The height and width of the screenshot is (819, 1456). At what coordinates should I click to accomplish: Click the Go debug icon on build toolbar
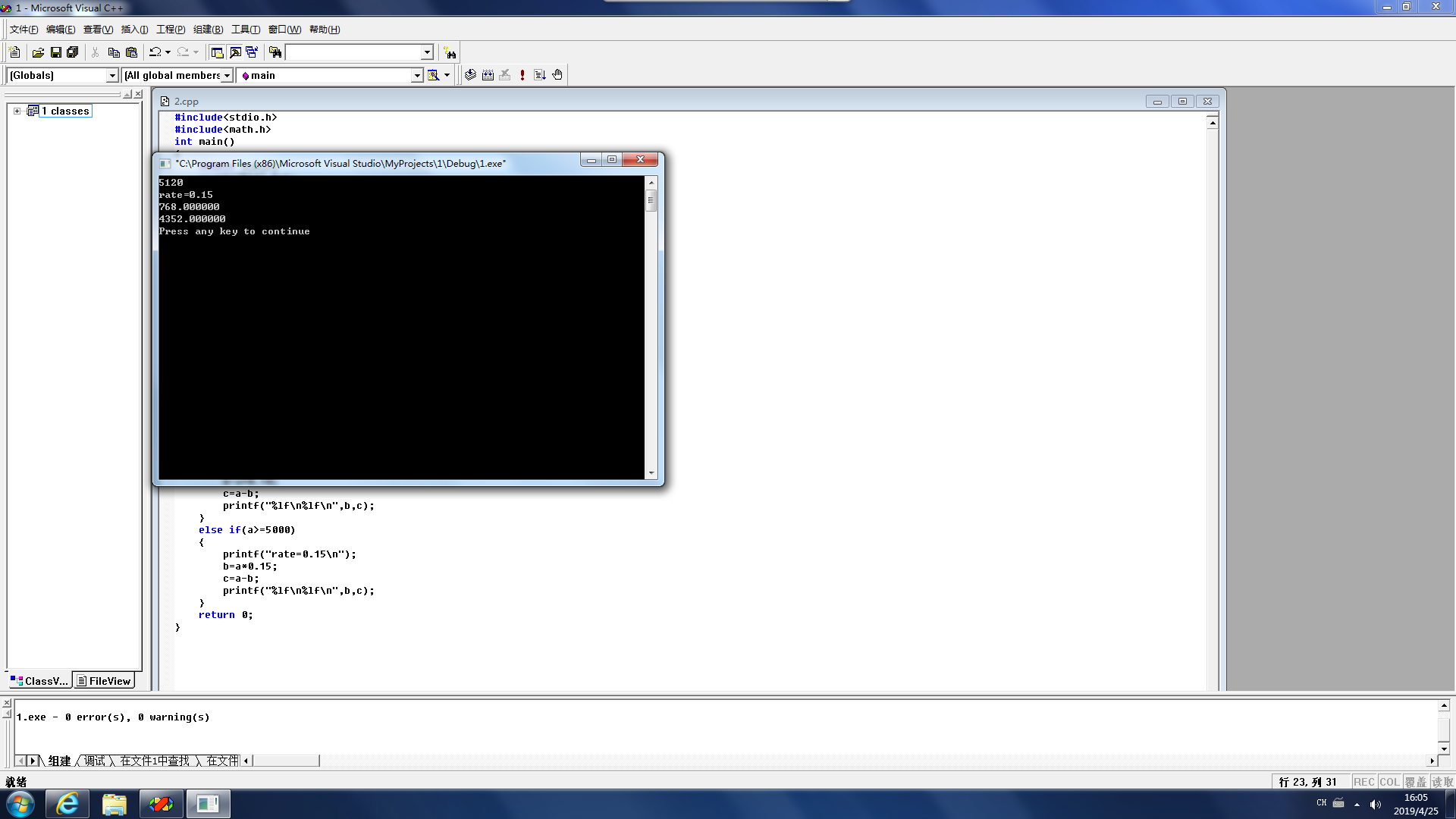(x=540, y=75)
